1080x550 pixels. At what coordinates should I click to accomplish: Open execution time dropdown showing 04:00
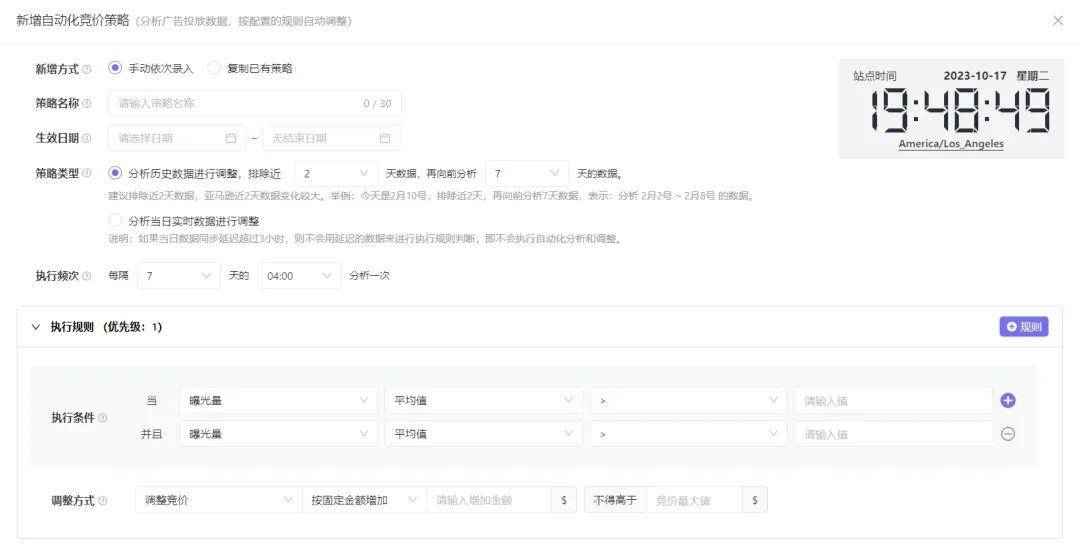[x=300, y=275]
